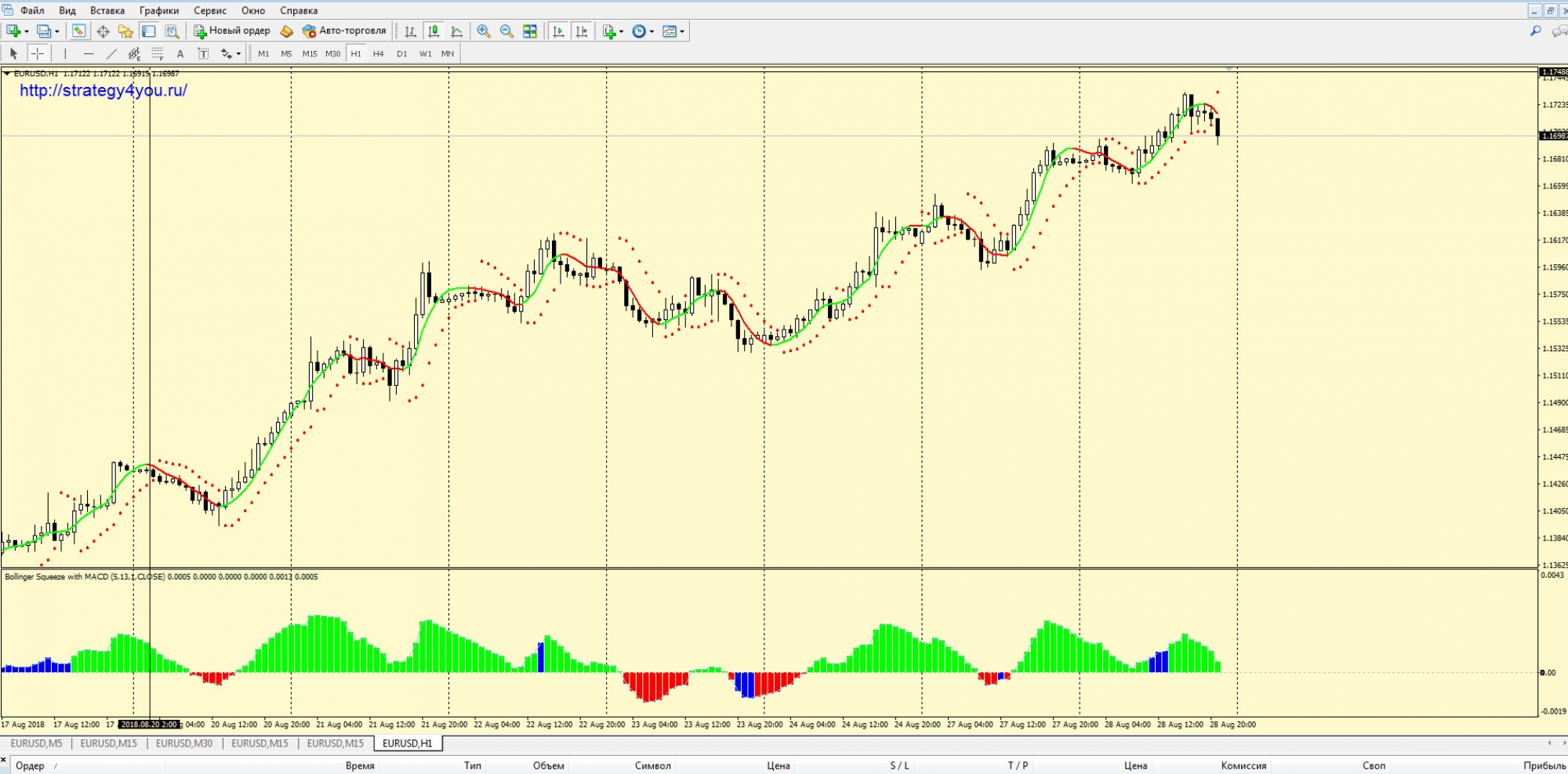This screenshot has height=774, width=1568.
Task: Open the periodicity clock dropdown arrow
Action: click(652, 32)
